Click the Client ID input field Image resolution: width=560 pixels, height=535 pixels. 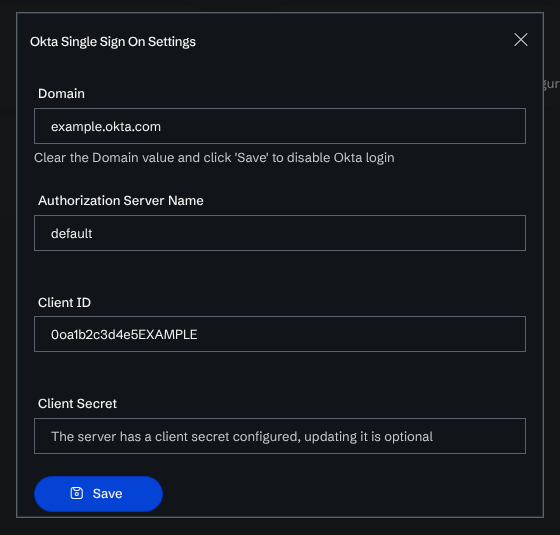(280, 334)
